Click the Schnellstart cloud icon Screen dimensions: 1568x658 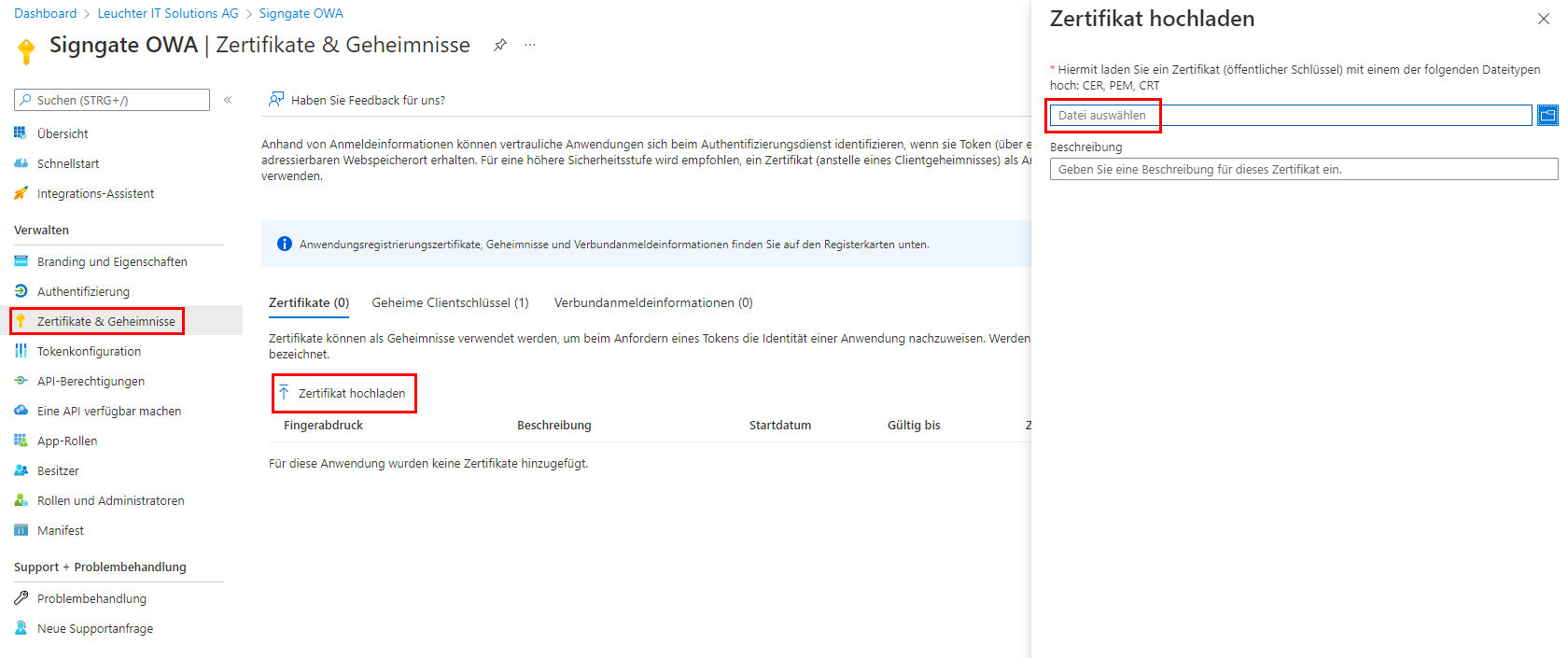[21, 163]
